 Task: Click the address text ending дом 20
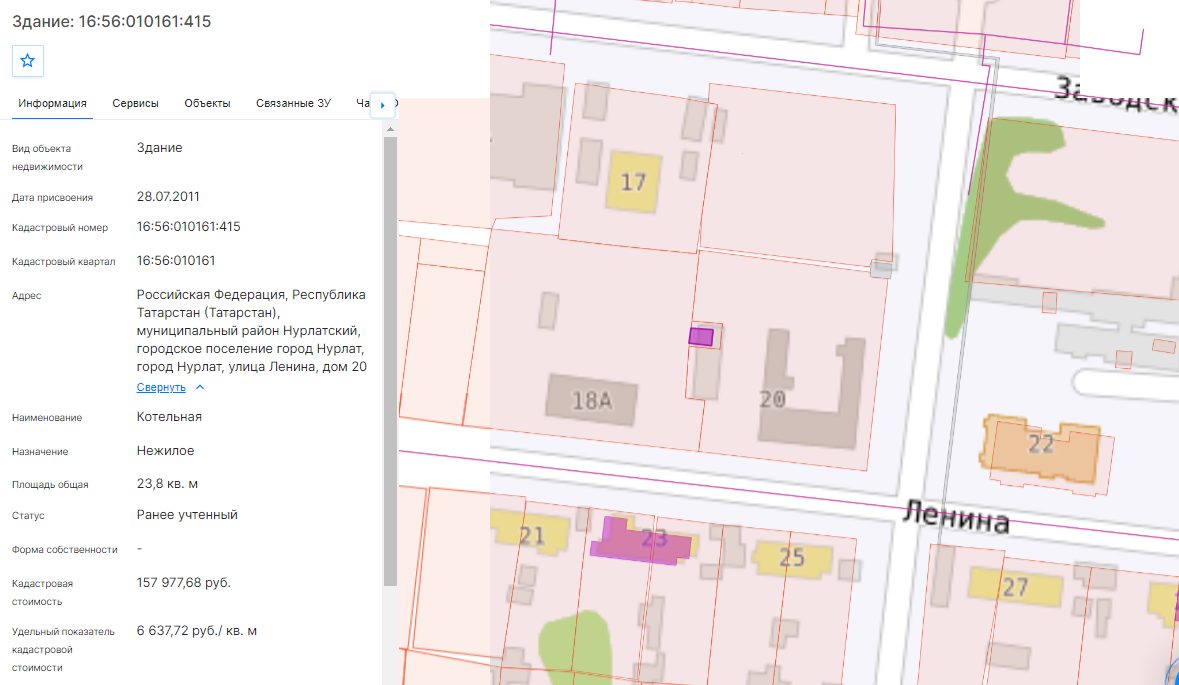coord(252,330)
